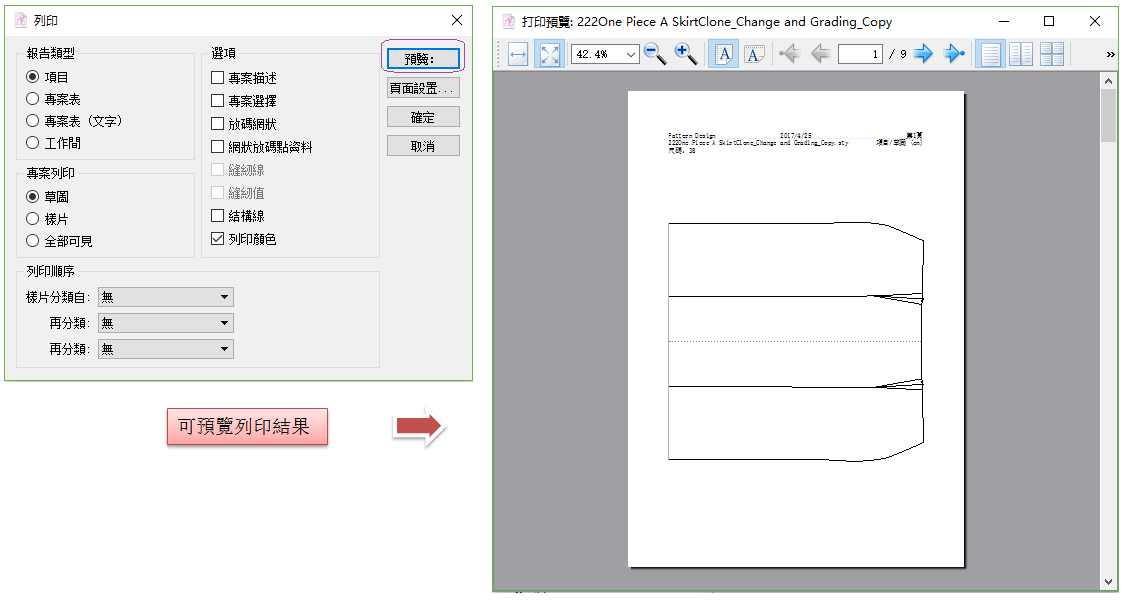This screenshot has height=601, width=1124.
Task: Zoom in with the plus magnifier
Action: tap(685, 54)
